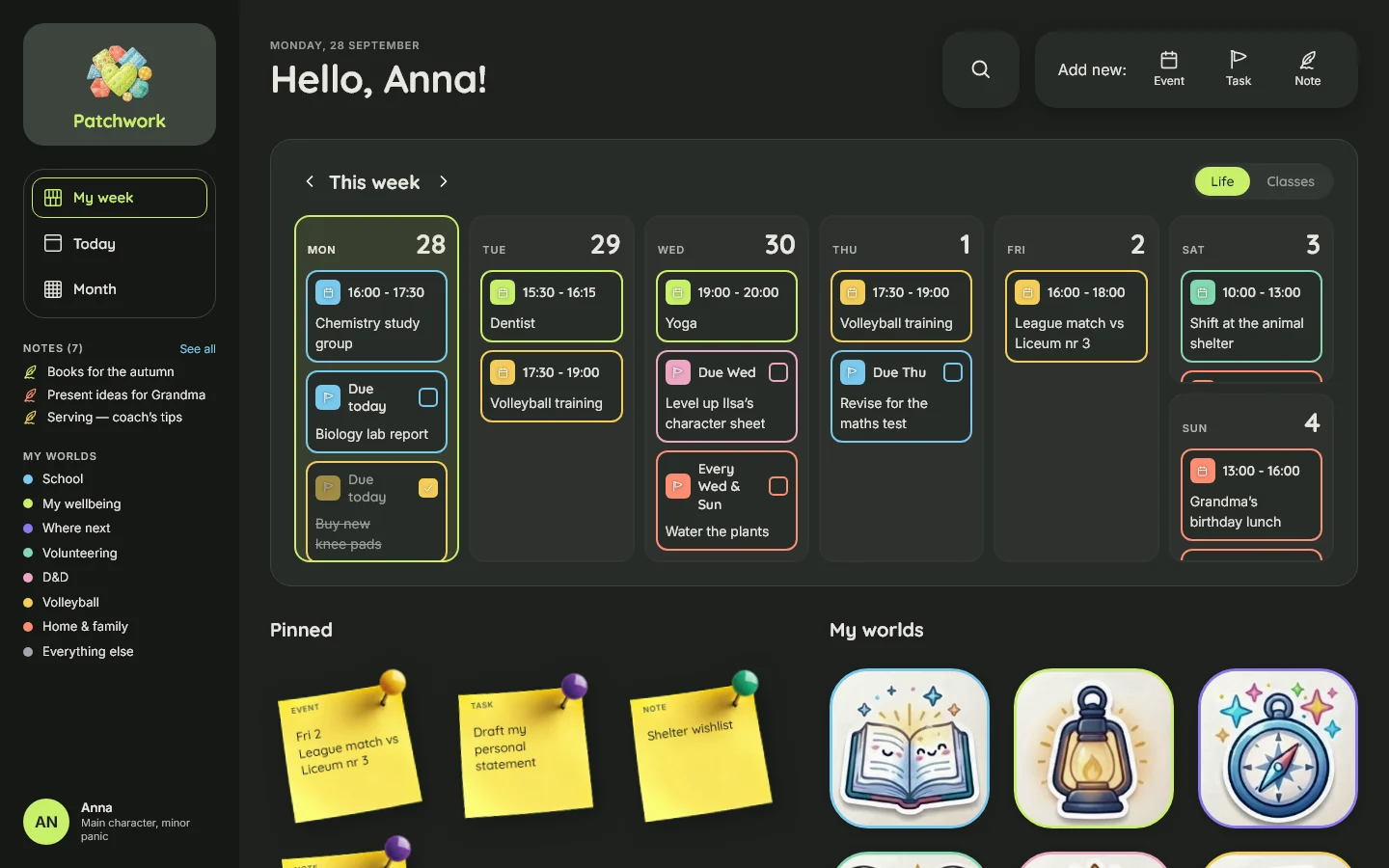This screenshot has height=868, width=1389.
Task: Select the Wednesday 30 day header
Action: 726,245
